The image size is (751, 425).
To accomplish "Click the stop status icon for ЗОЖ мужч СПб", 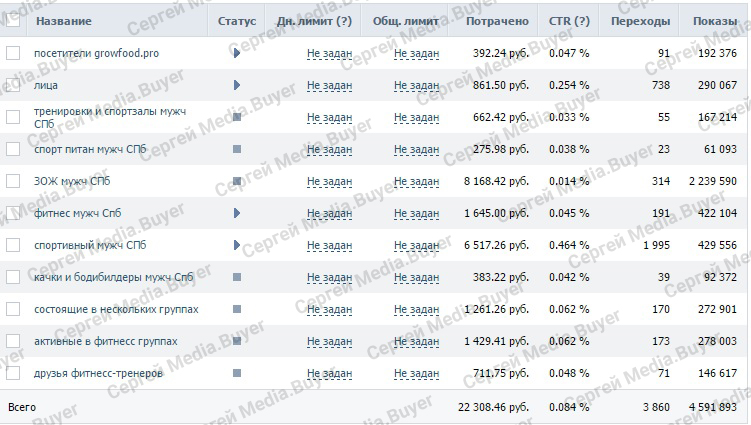I will pos(237,181).
